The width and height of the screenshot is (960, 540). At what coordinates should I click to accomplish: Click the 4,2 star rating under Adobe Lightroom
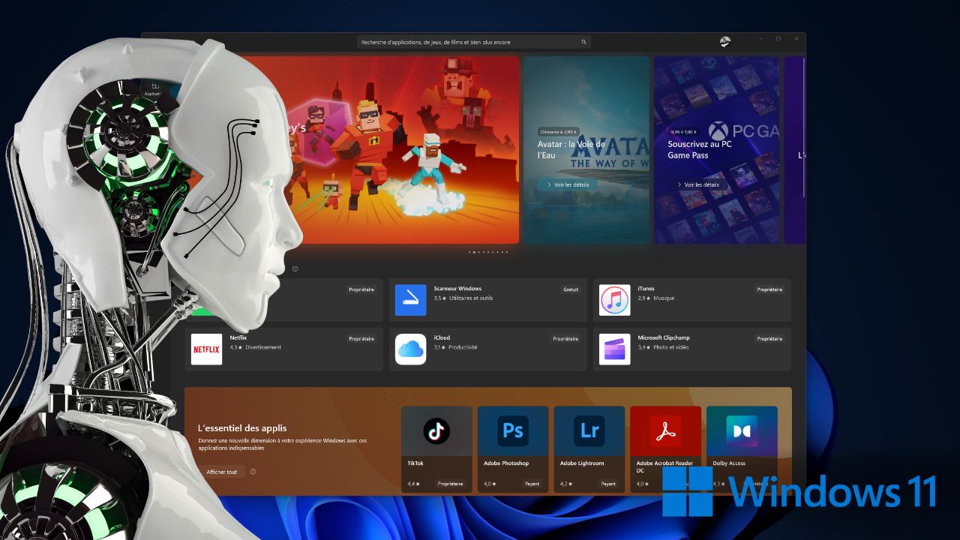coord(566,484)
